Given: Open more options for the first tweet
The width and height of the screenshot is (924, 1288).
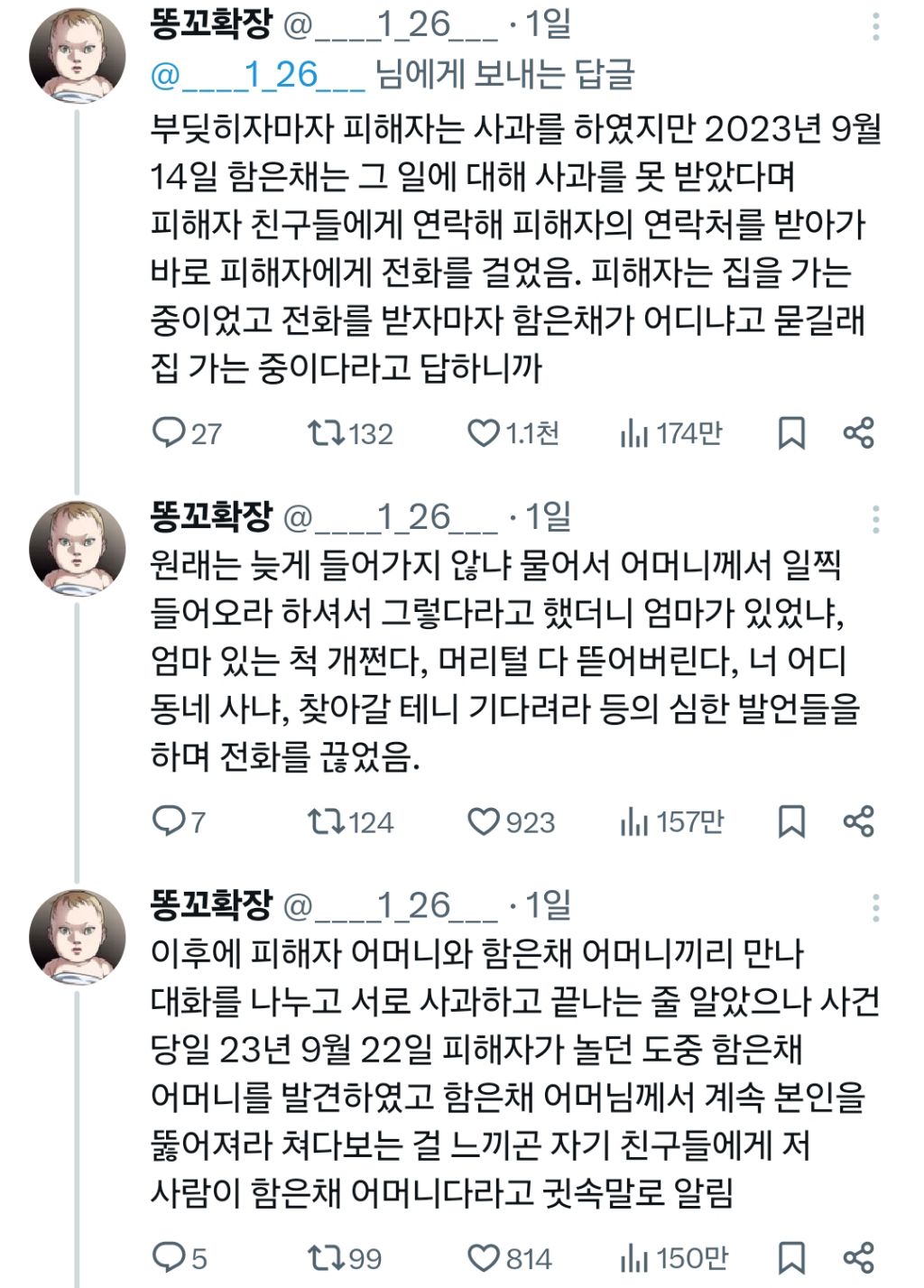Looking at the screenshot, I should (x=875, y=27).
